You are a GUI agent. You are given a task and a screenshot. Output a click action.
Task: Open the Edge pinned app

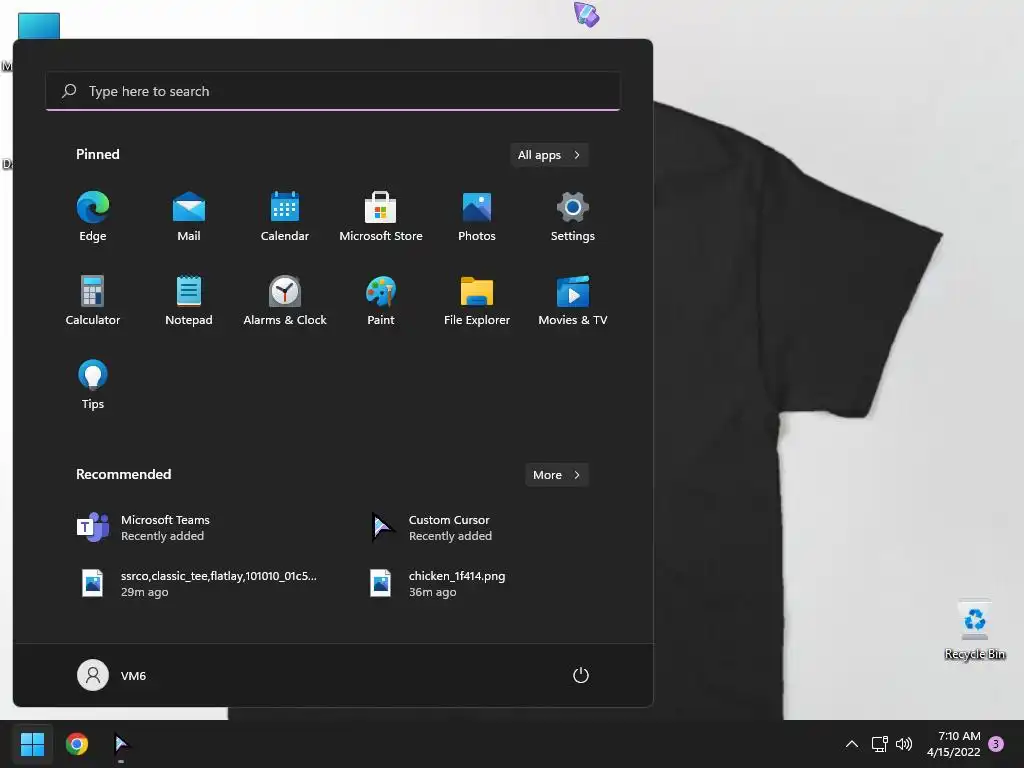coord(93,217)
